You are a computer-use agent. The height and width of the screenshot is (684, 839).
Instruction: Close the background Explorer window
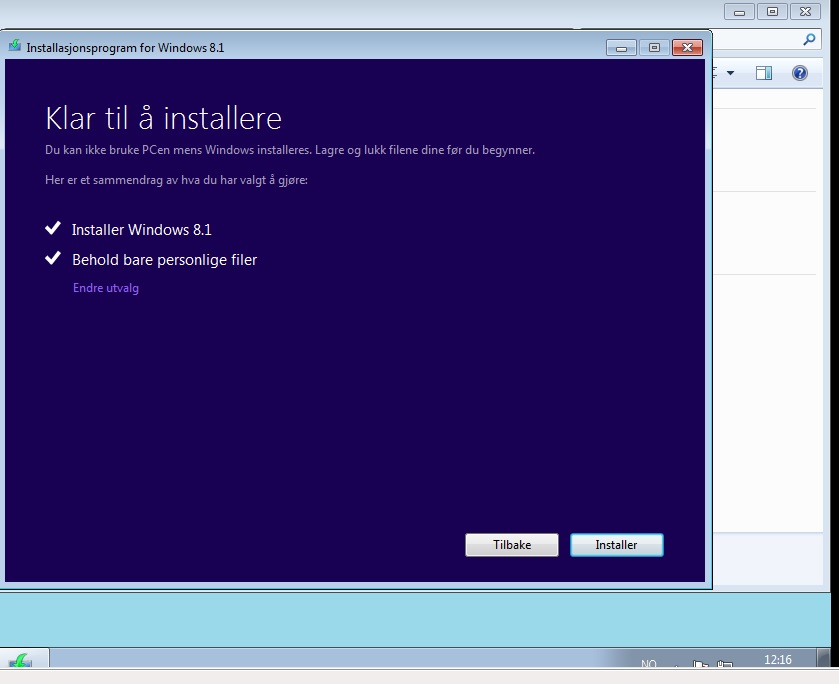(805, 12)
